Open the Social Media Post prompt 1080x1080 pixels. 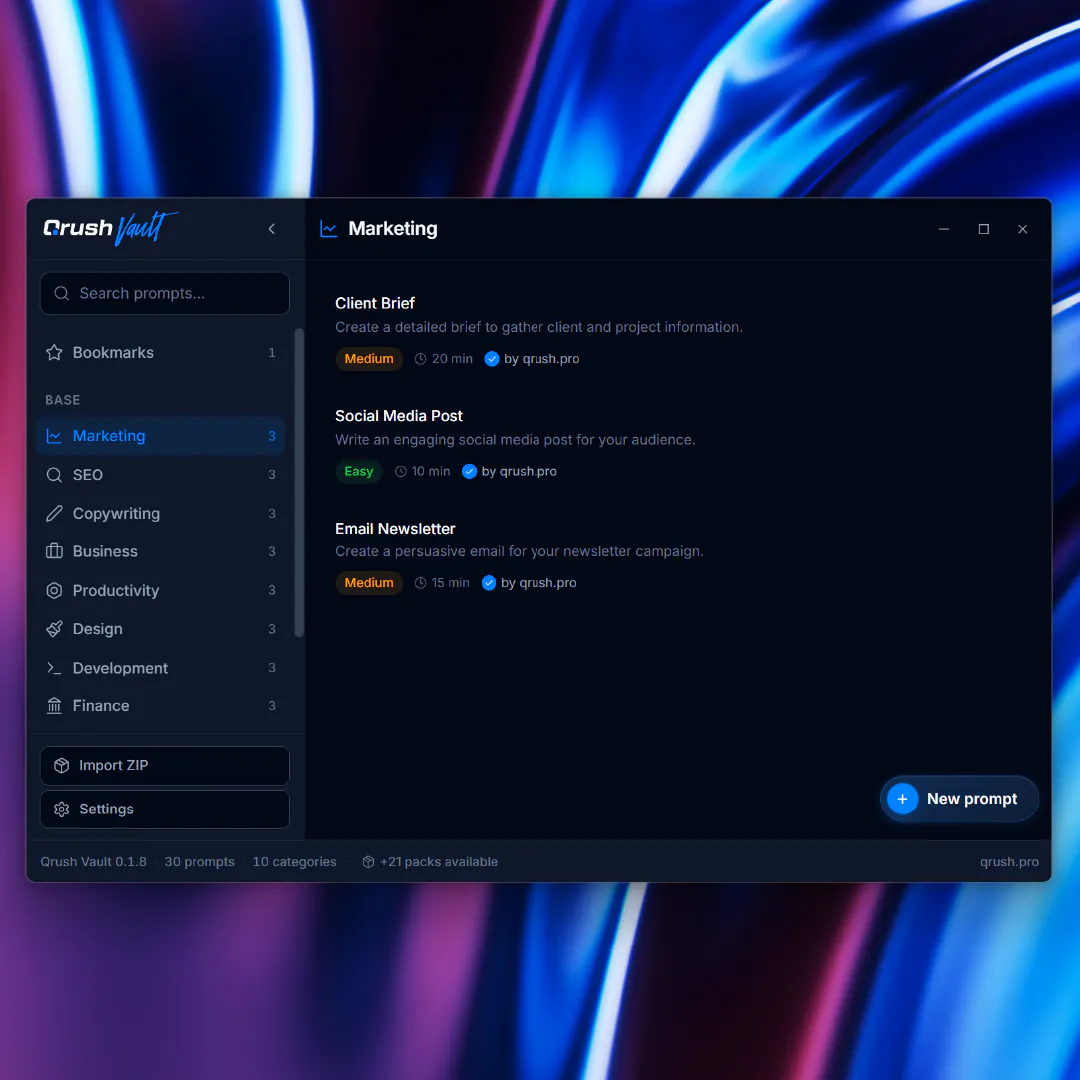click(x=399, y=416)
